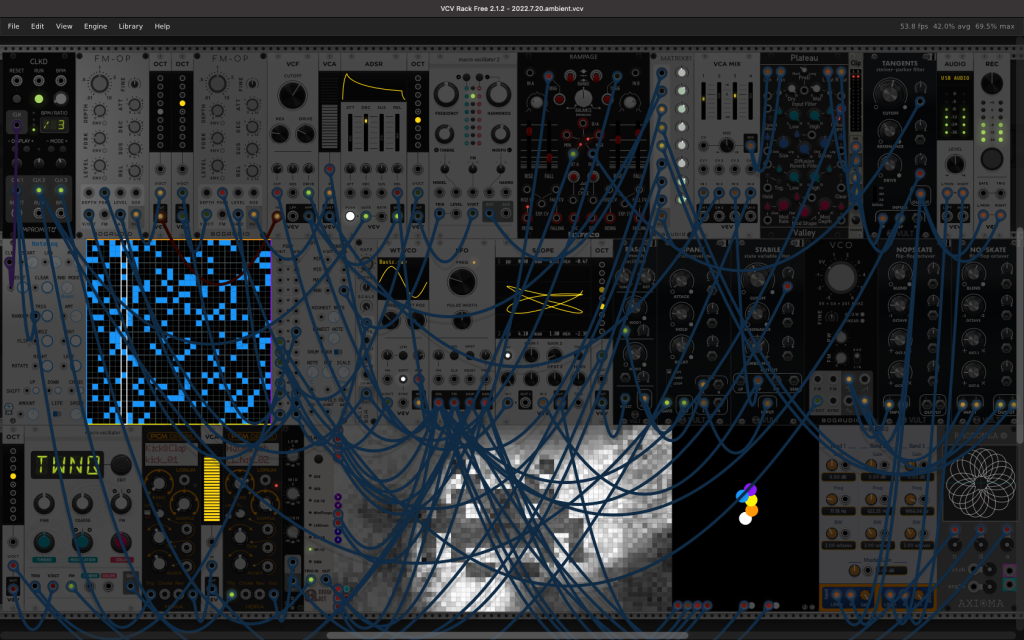Click the RESET input jack on CLKD

click(x=16, y=81)
